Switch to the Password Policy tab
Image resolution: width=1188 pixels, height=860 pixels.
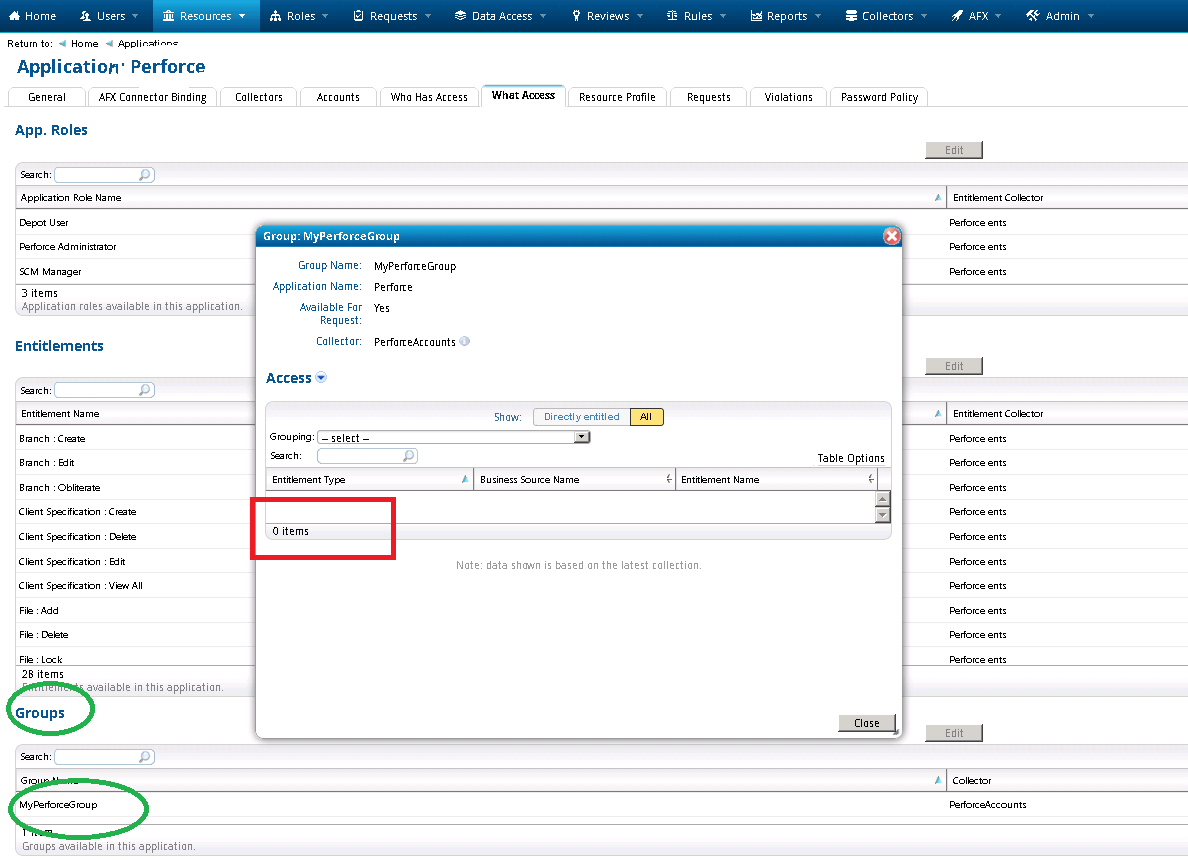point(879,98)
